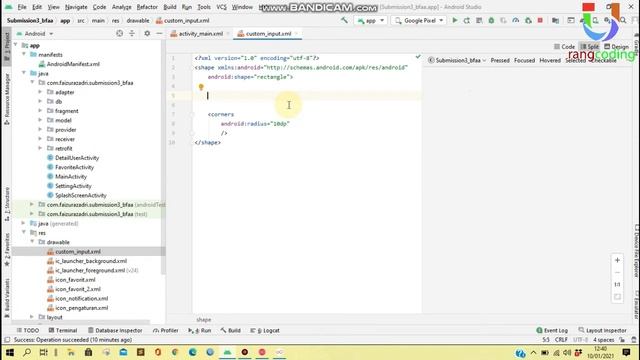Open the Navigate menu
The width and height of the screenshot is (640, 360).
(76, 7)
